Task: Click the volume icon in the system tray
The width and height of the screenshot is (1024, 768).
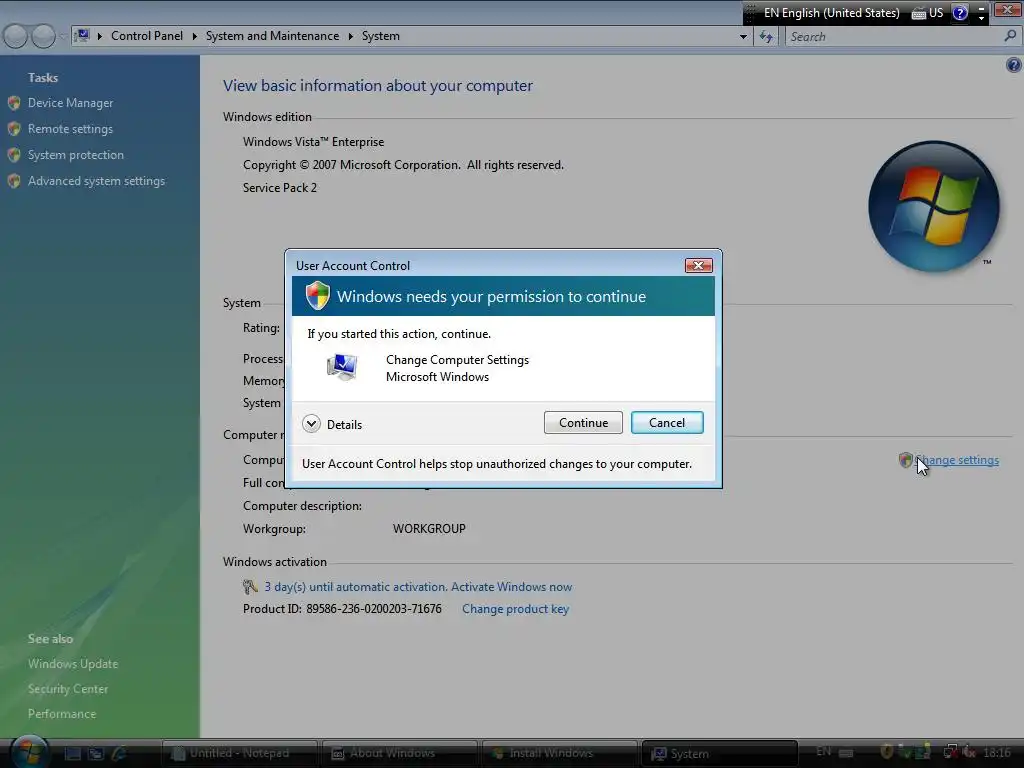Action: [969, 753]
